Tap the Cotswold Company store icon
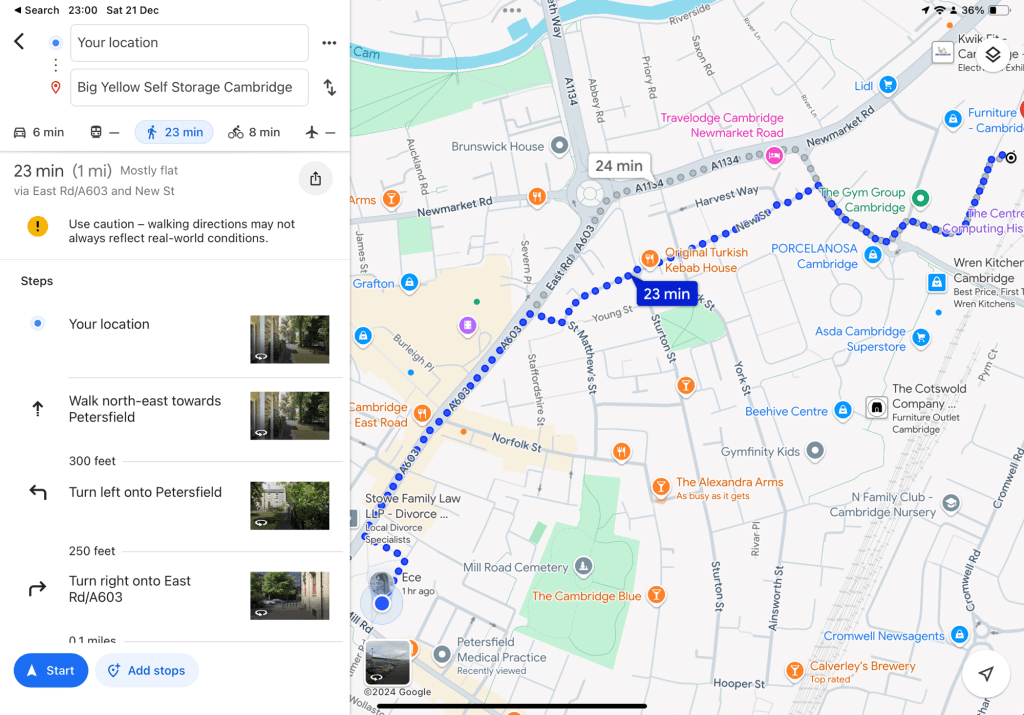 877,407
